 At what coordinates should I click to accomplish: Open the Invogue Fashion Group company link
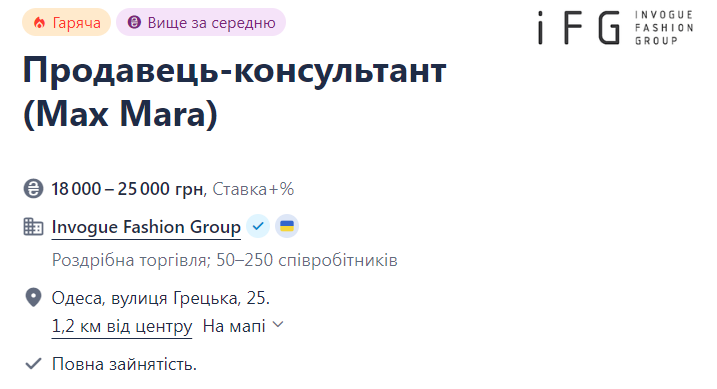(146, 227)
